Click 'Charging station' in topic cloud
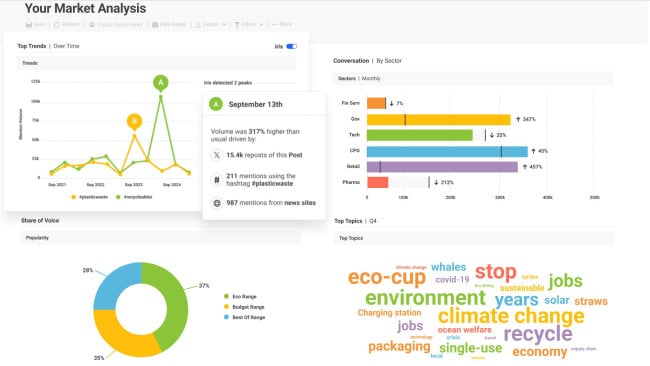The height and width of the screenshot is (366, 650). click(389, 313)
